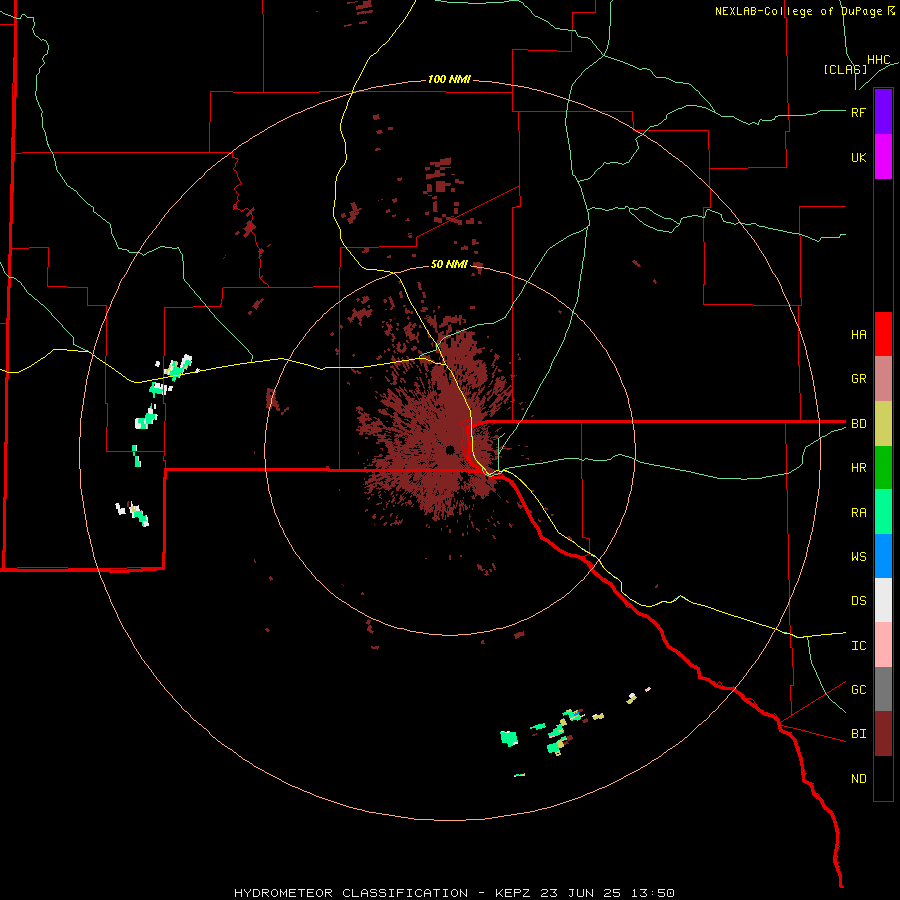Click the HR green legend swatch

pyautogui.click(x=883, y=468)
